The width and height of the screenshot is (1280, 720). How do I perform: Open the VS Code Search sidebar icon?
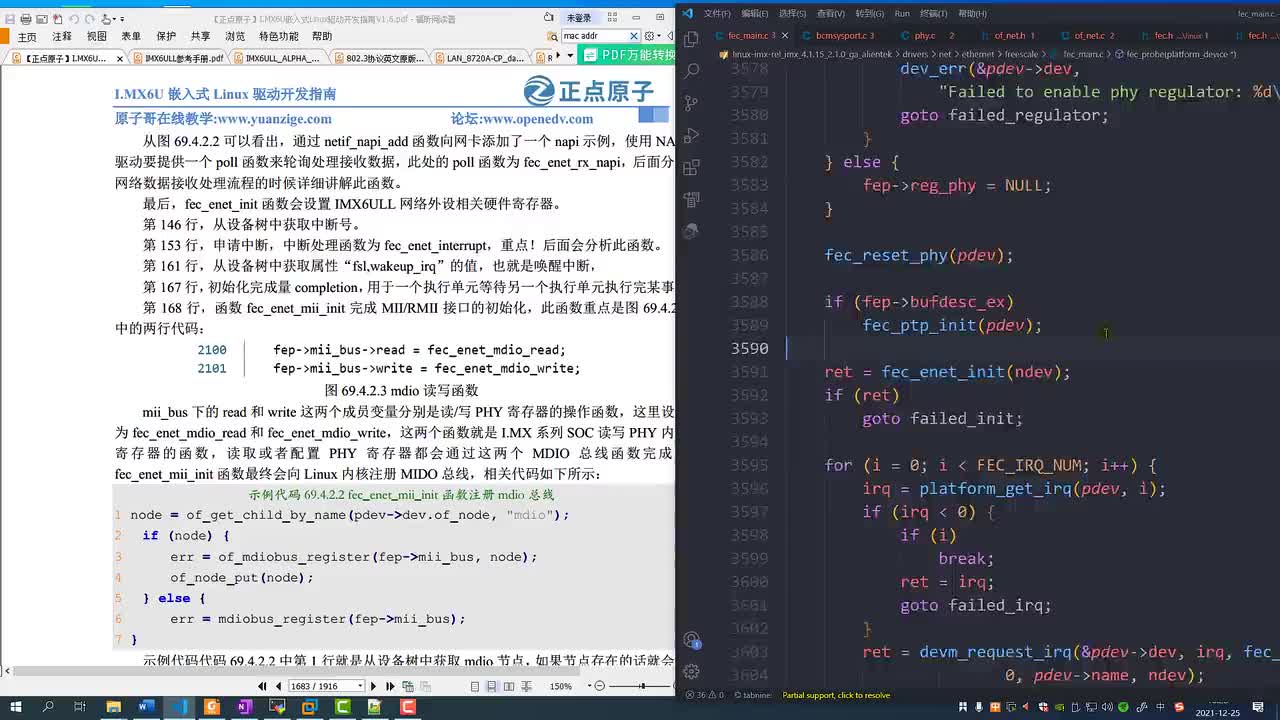[x=691, y=71]
